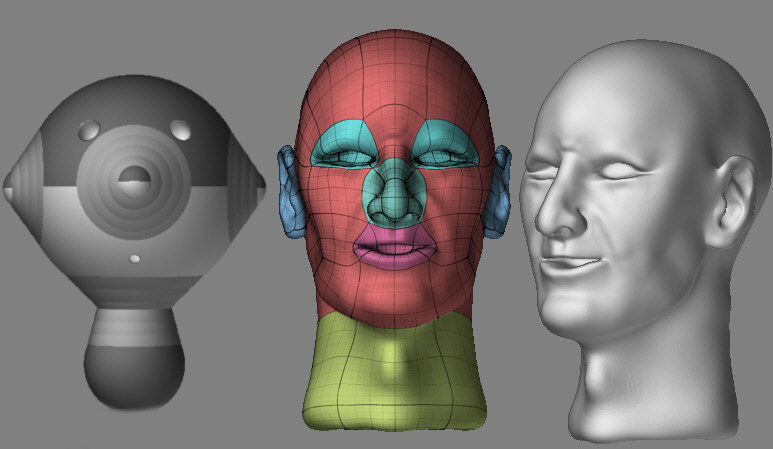Click the red chin area of wireframe head
Image resolution: width=773 pixels, height=449 pixels.
tap(396, 295)
